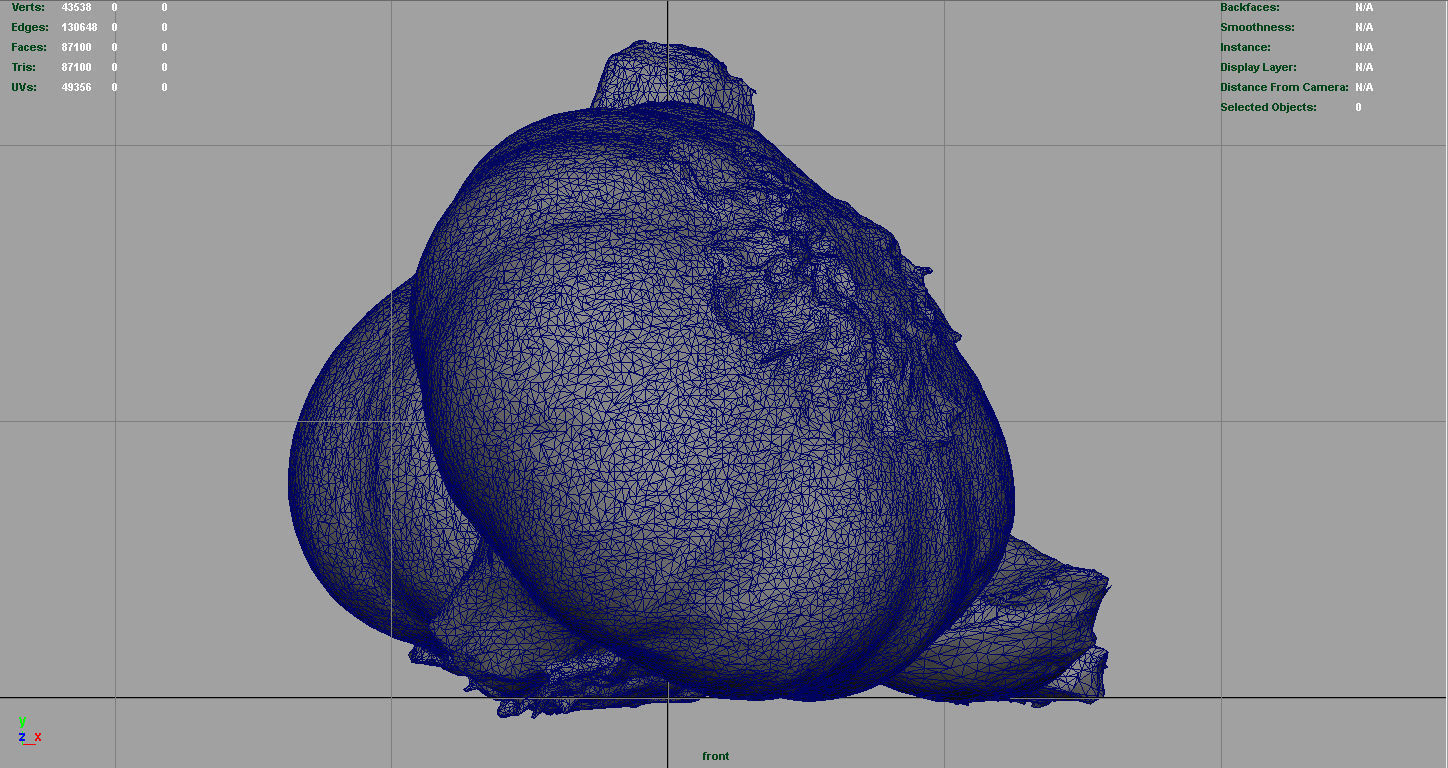Click the "87100" value in the Faces row
The image size is (1448, 768).
(x=76, y=47)
